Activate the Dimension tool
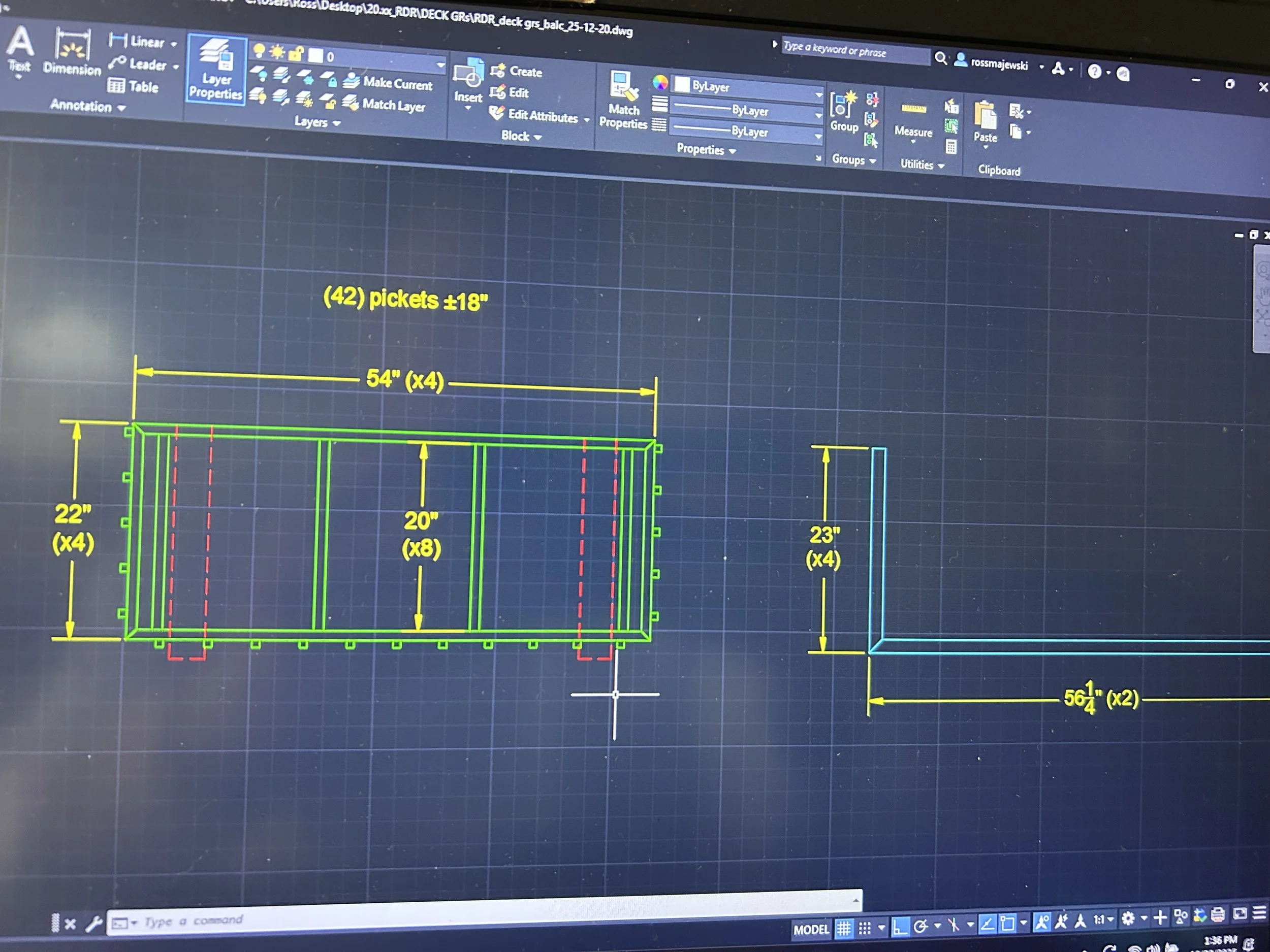The height and width of the screenshot is (952, 1270). pos(72,52)
